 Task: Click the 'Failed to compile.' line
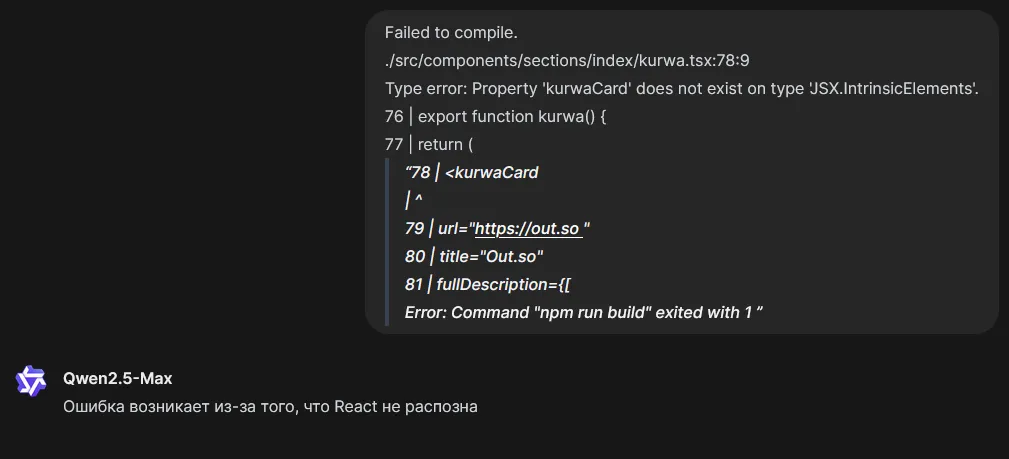point(451,32)
